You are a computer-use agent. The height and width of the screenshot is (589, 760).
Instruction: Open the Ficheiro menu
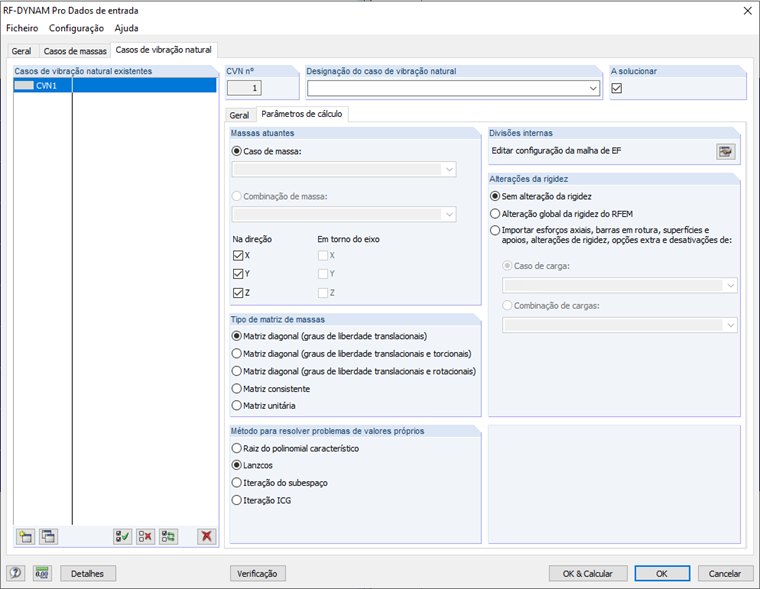[x=22, y=28]
